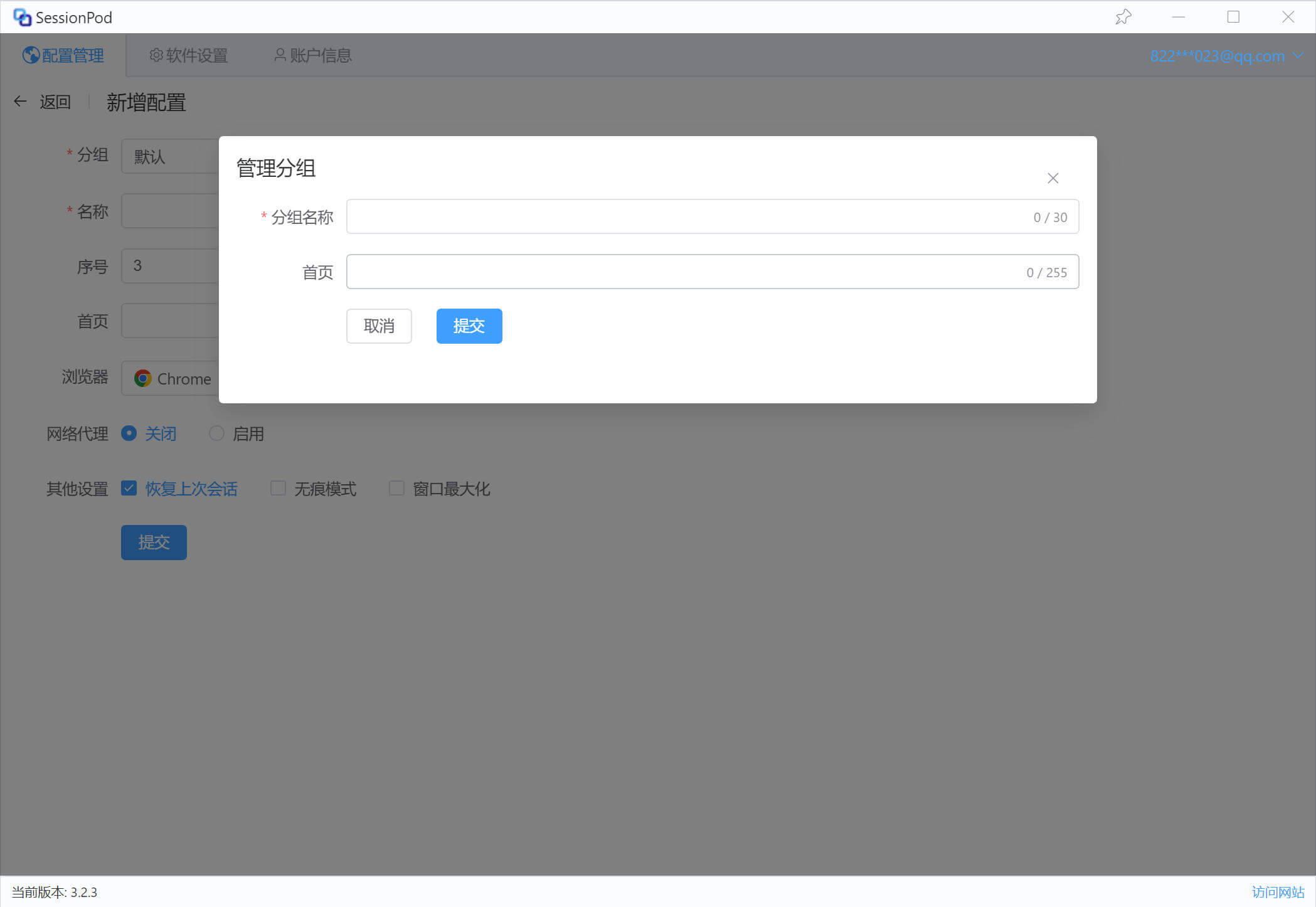The image size is (1316, 907).
Task: Click the Chrome browser icon
Action: coord(143,378)
